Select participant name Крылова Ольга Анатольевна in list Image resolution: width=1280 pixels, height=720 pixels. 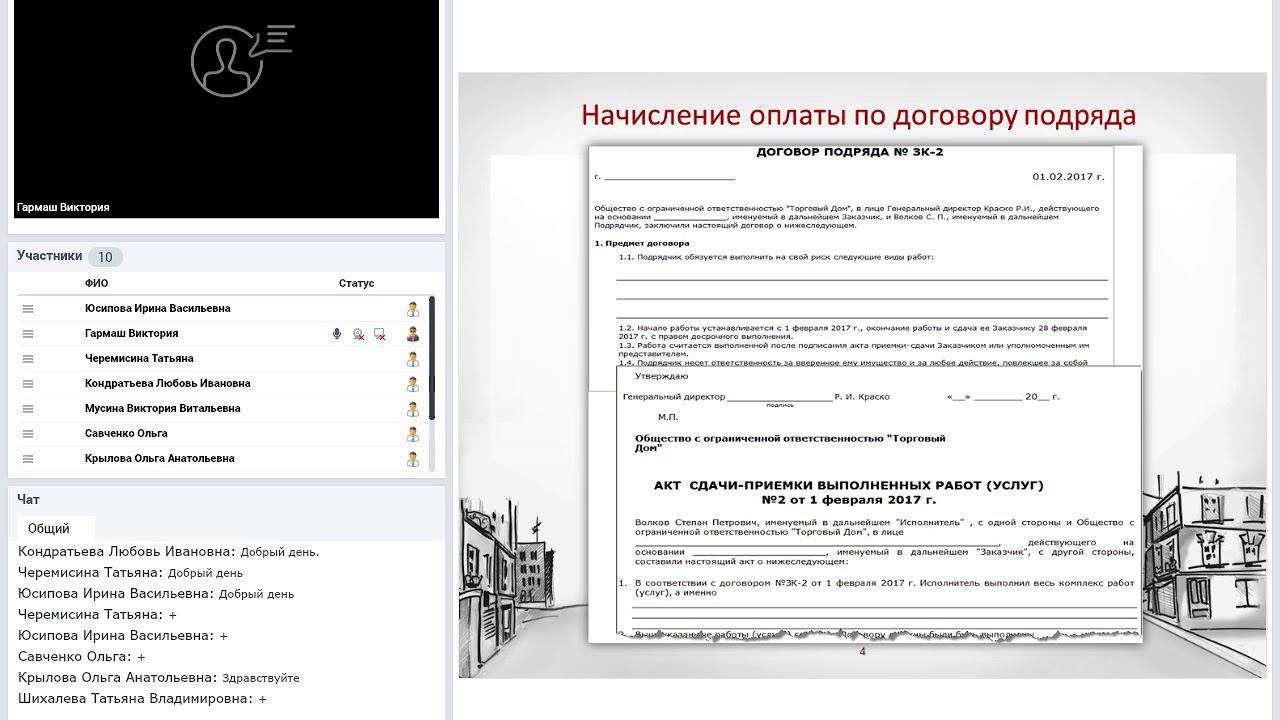click(159, 459)
